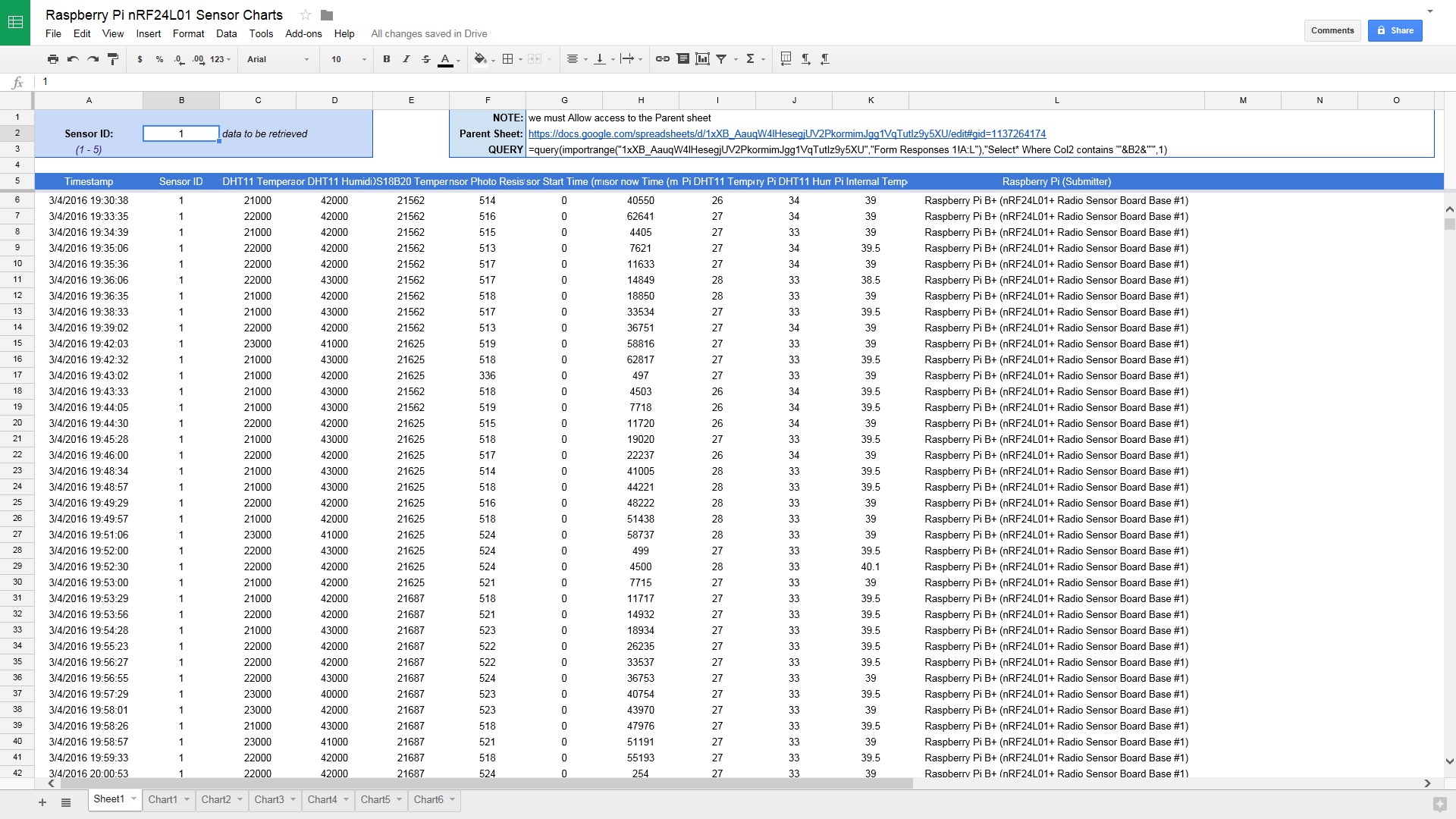The height and width of the screenshot is (819, 1456).
Task: Switch to the Chart2 tab
Action: pos(216,799)
